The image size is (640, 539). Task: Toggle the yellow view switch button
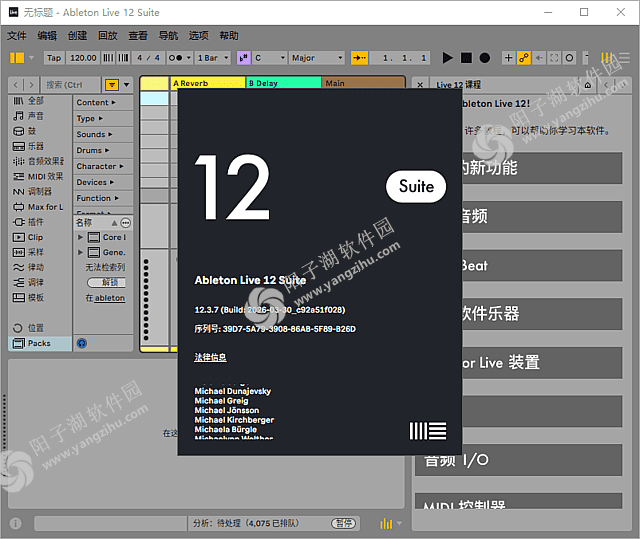click(17, 58)
